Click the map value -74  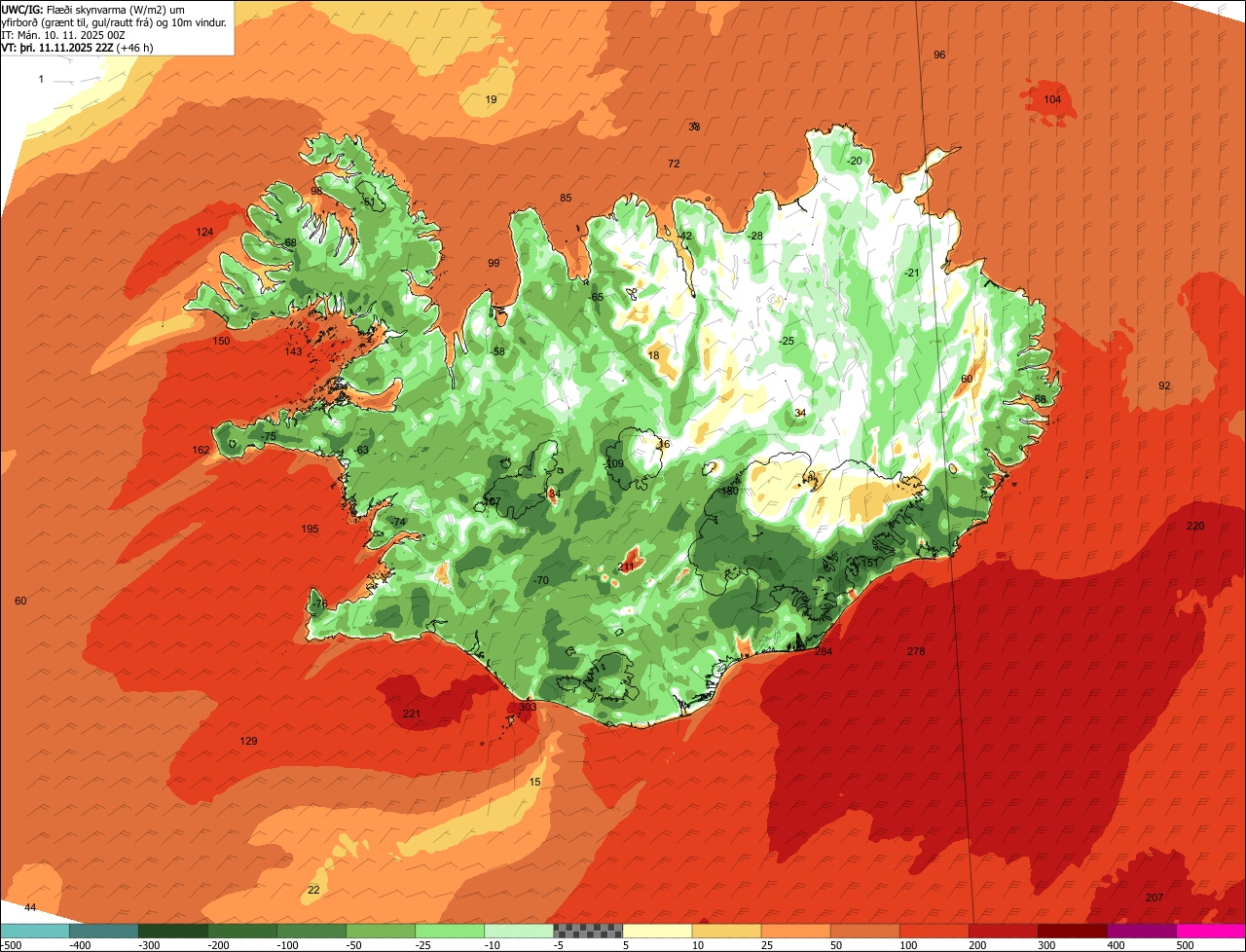(x=397, y=522)
